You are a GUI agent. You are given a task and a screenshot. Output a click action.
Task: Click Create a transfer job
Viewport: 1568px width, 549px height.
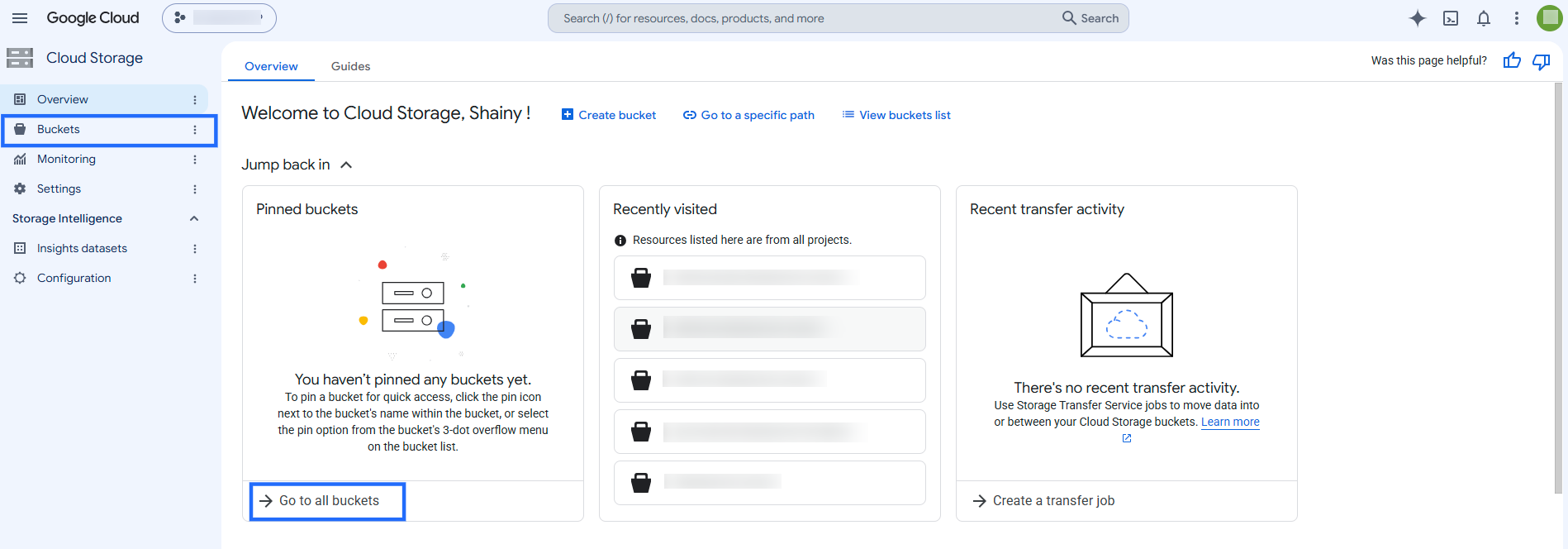coord(1044,501)
